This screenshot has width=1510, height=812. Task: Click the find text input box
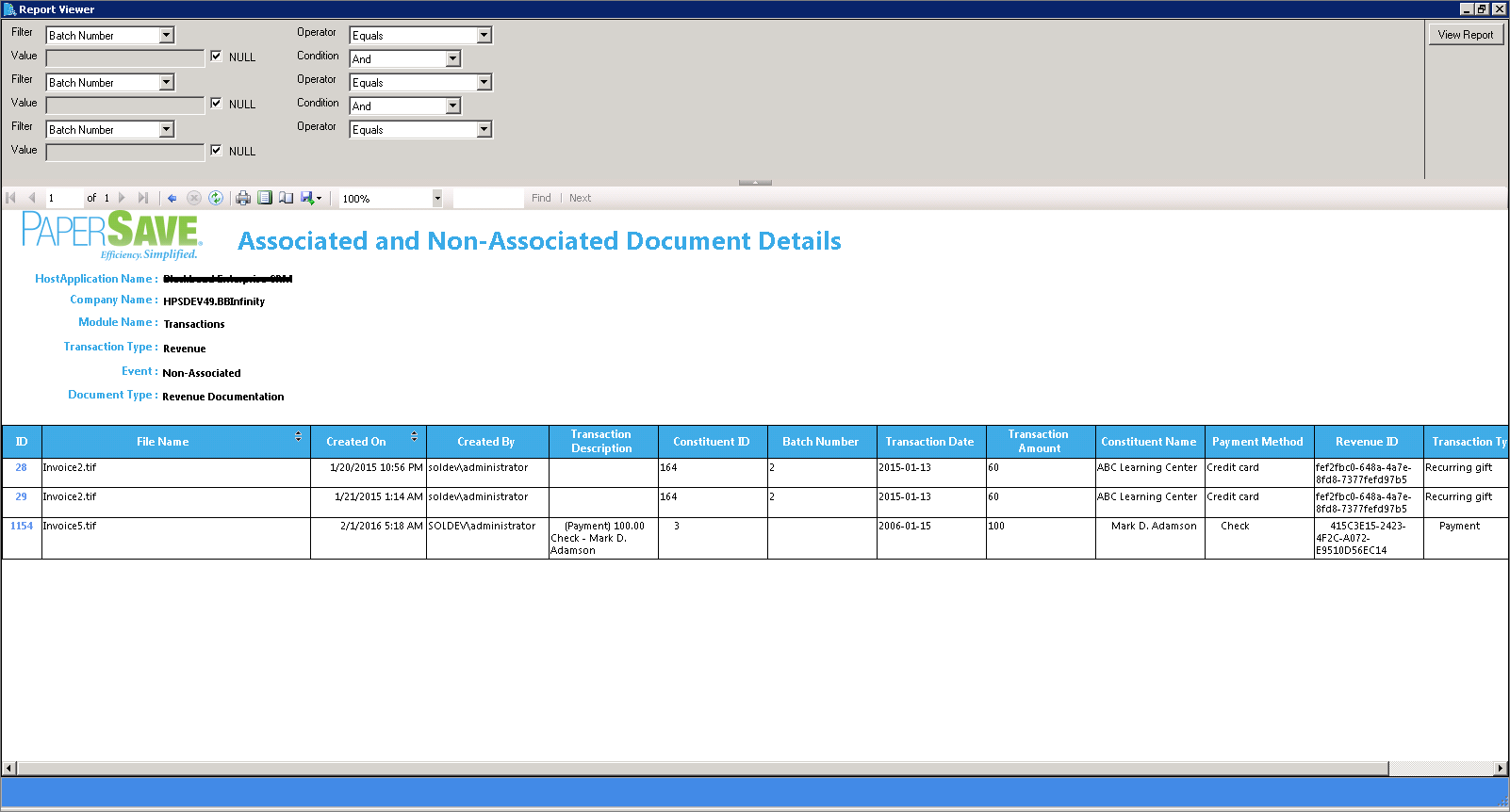point(488,198)
